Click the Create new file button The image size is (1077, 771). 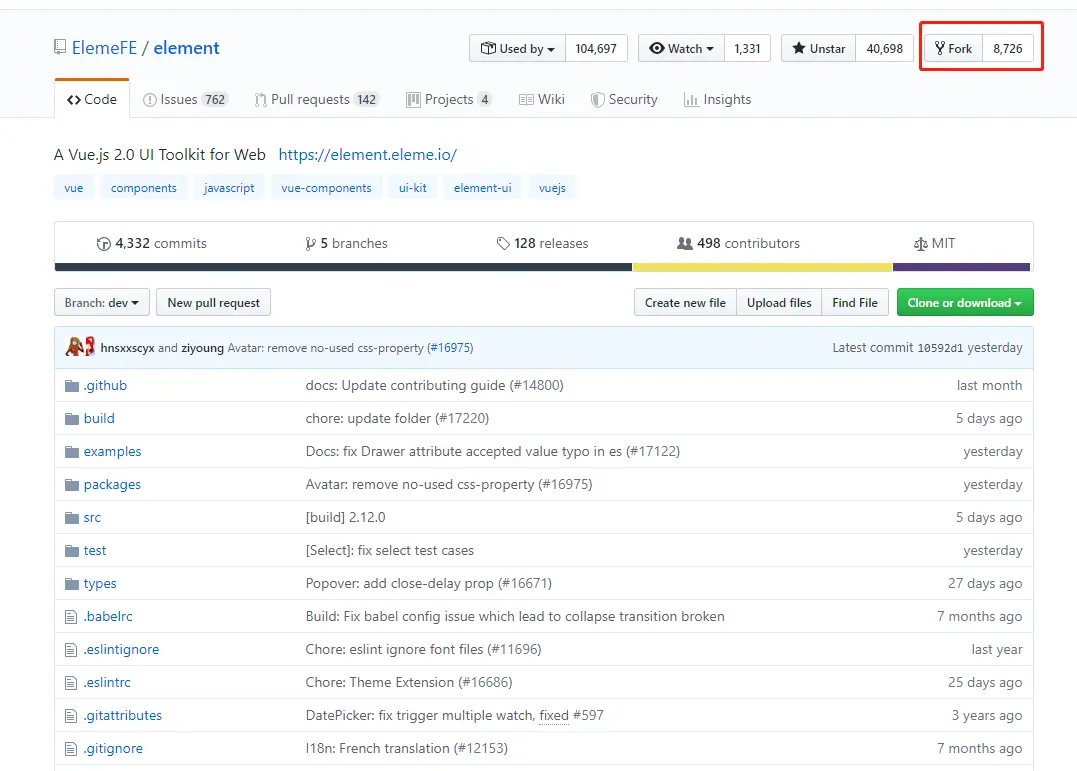point(685,302)
